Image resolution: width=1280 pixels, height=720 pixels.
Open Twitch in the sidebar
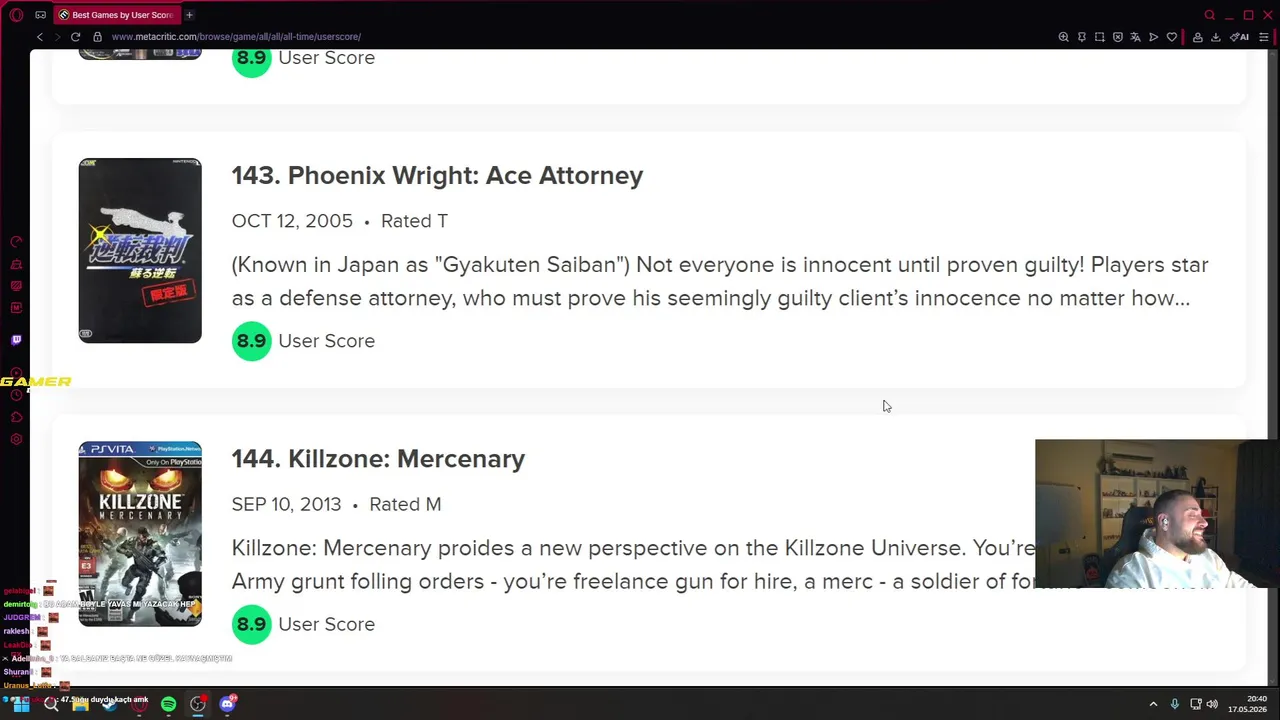coord(16,340)
